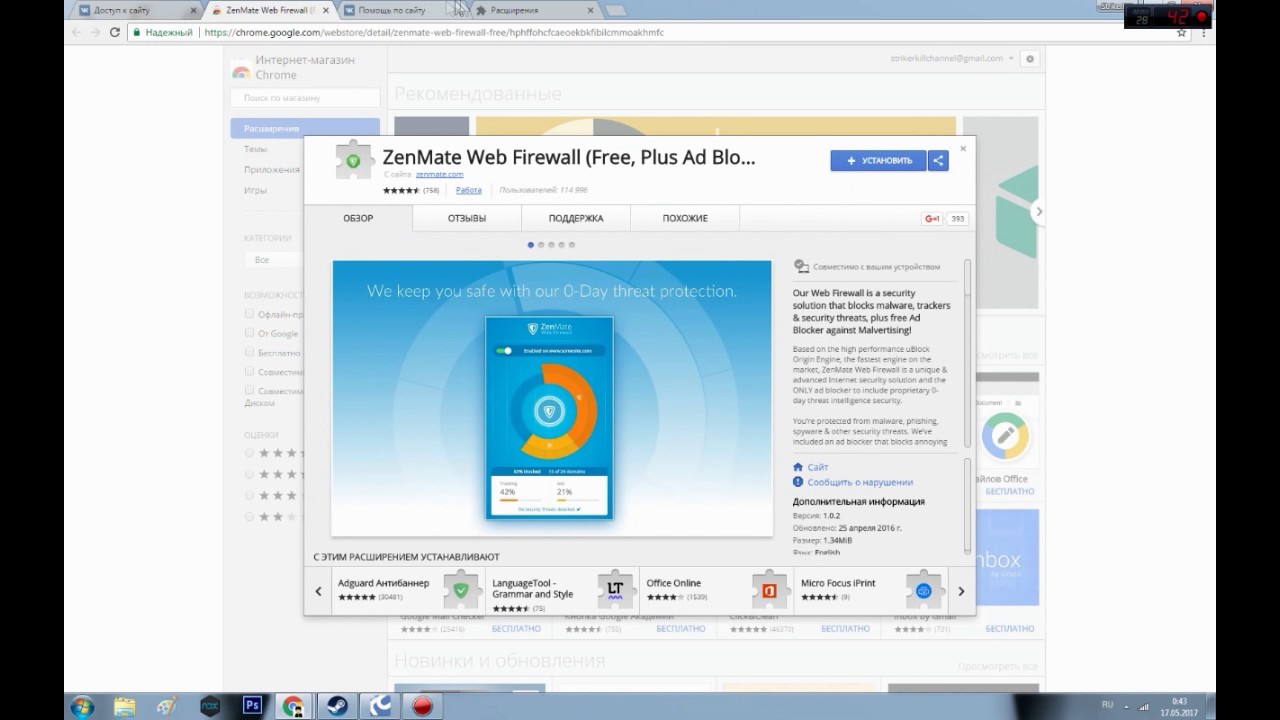Open the zenmate.com site link

440,174
